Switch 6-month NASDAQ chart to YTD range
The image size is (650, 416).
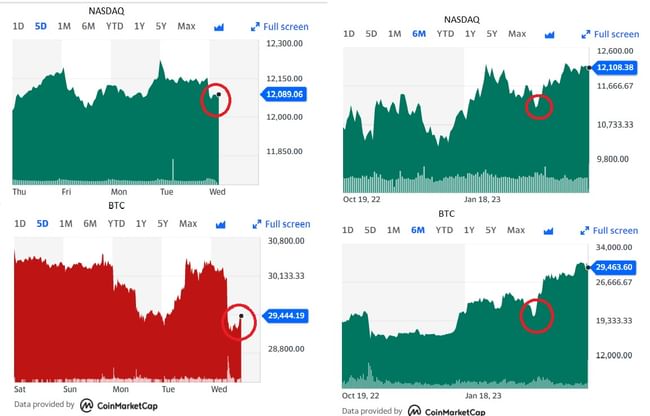pos(445,34)
